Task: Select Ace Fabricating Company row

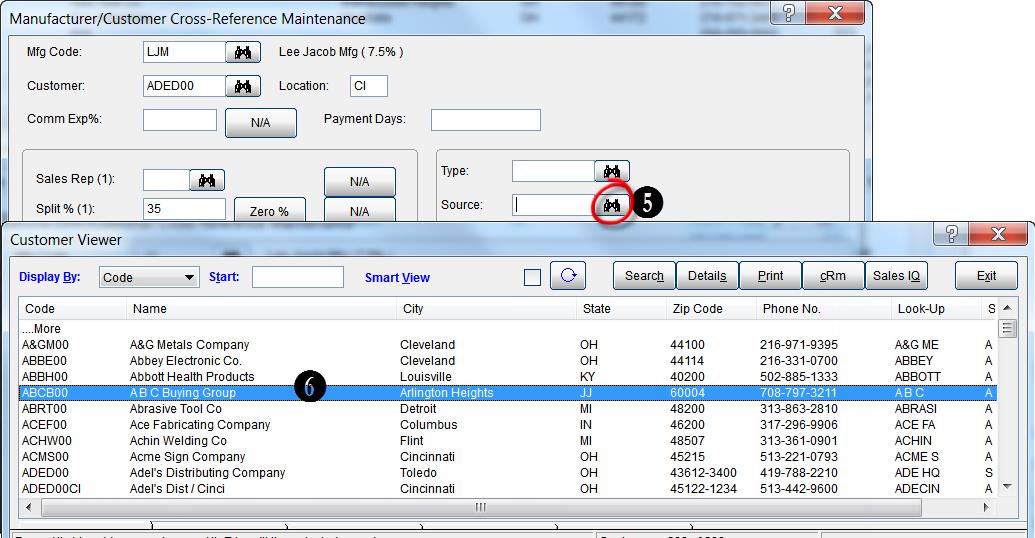Action: [x=508, y=424]
